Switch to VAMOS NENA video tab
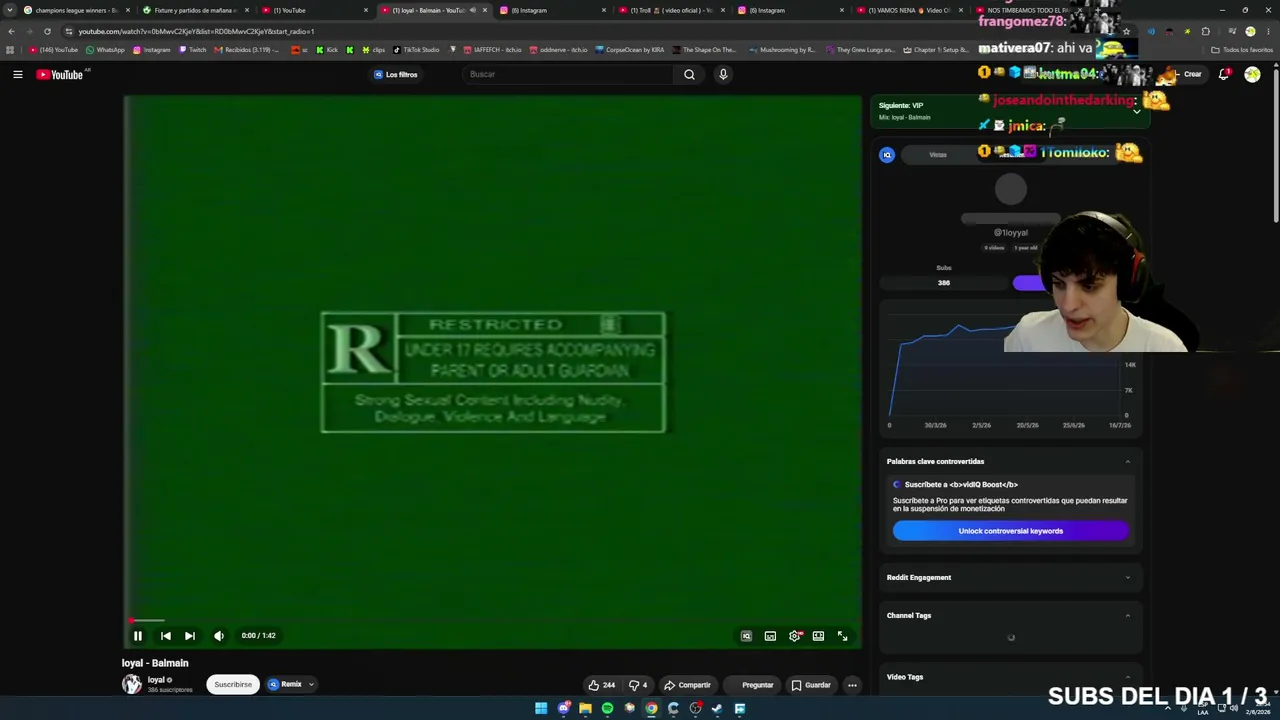This screenshot has height=720, width=1280. click(x=909, y=10)
